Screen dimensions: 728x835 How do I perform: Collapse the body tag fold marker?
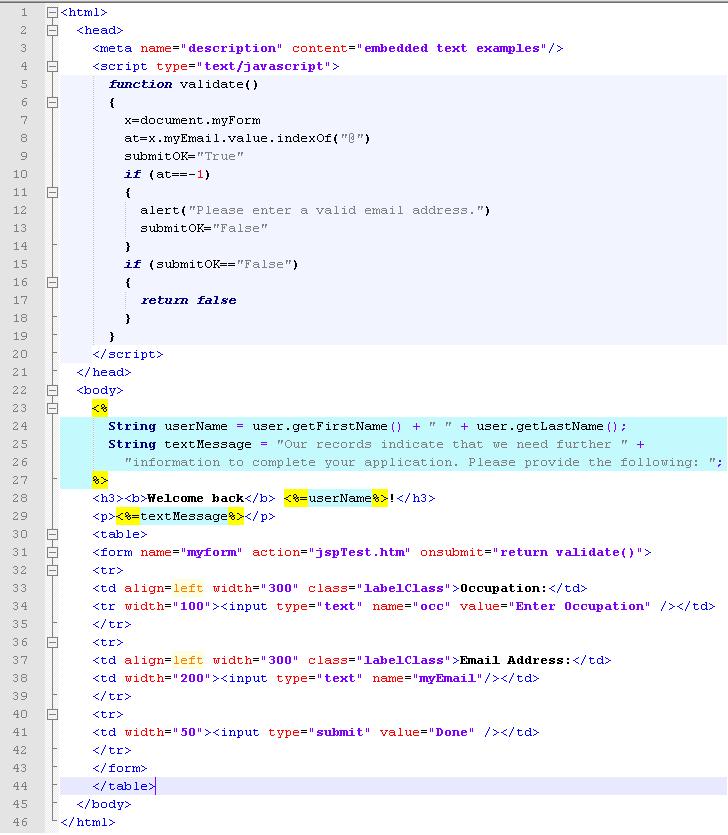tap(52, 390)
